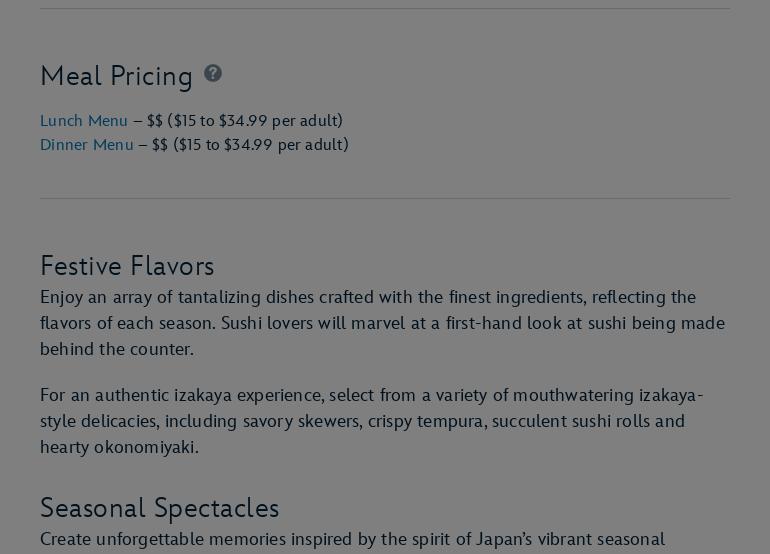
Task: Click the Seasonal Spectacles heading
Action: click(159, 508)
